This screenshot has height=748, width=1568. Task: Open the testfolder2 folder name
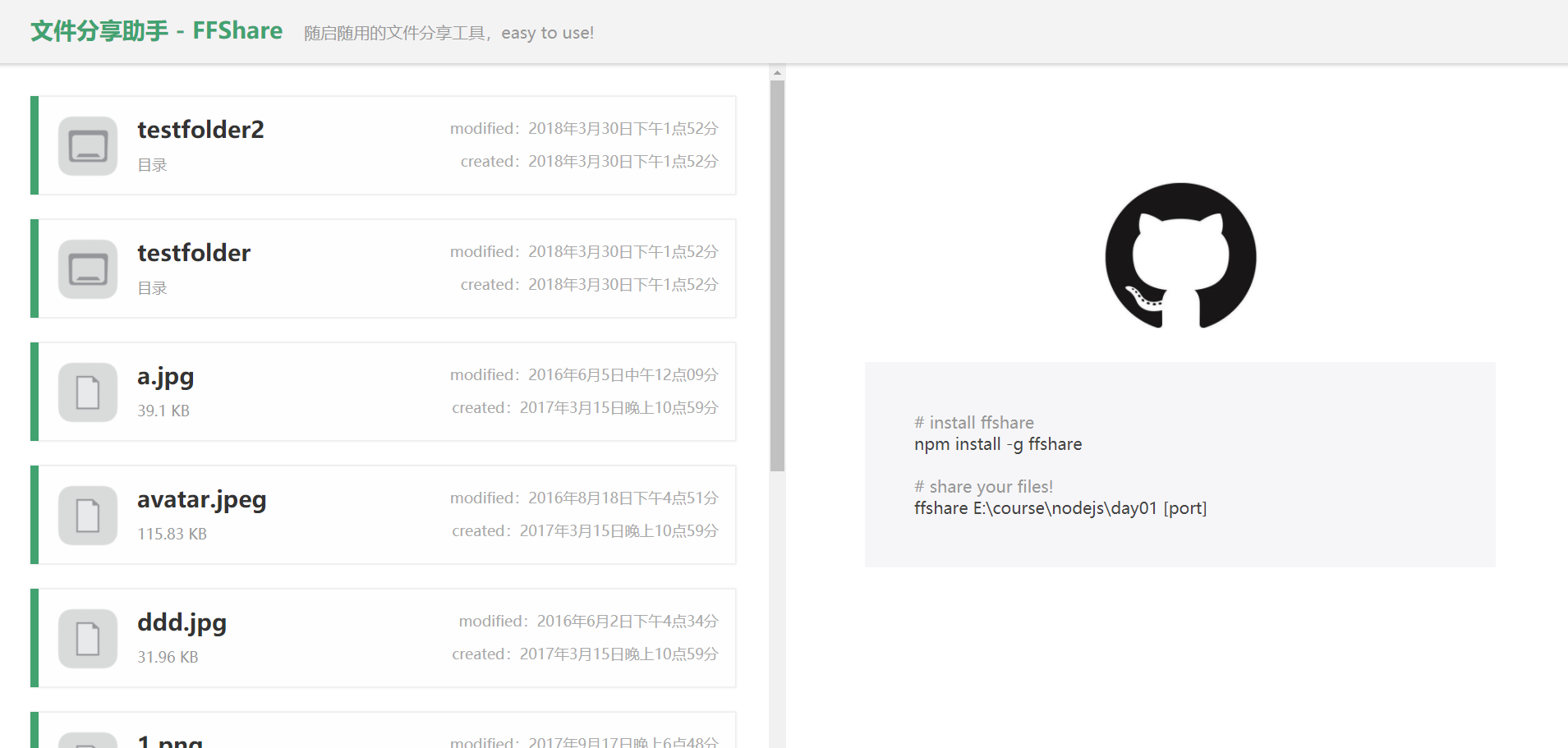click(x=200, y=130)
